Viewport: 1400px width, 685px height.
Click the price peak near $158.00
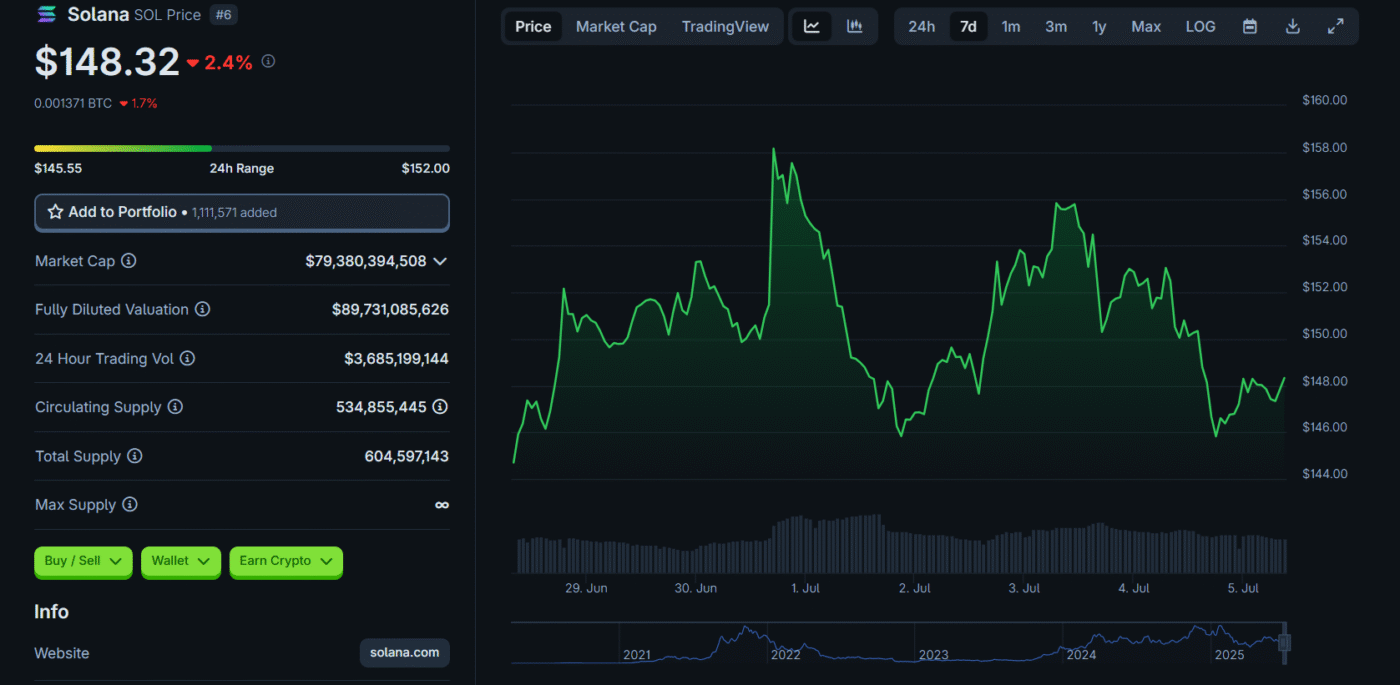point(773,150)
